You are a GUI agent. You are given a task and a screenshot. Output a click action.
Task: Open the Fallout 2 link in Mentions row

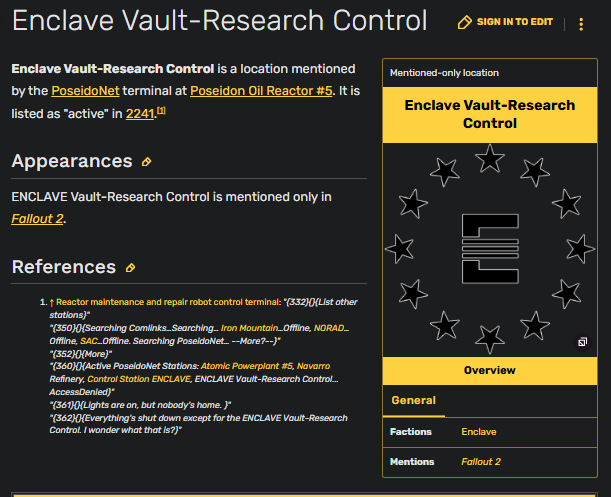(x=481, y=462)
